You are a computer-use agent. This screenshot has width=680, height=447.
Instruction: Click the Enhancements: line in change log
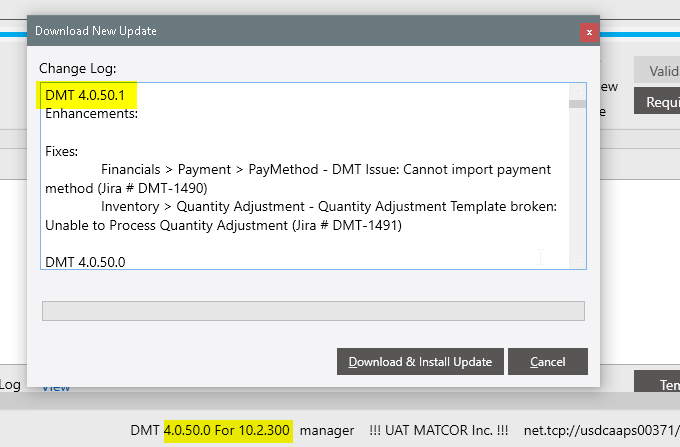tap(92, 114)
